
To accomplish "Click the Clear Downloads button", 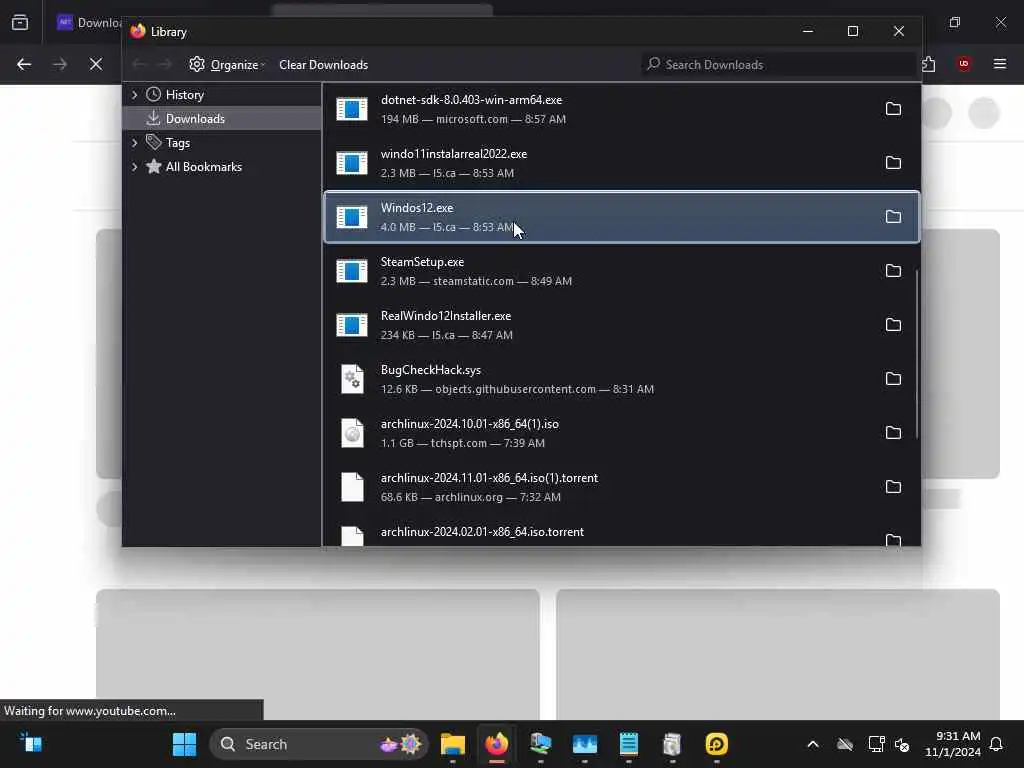I will [323, 65].
